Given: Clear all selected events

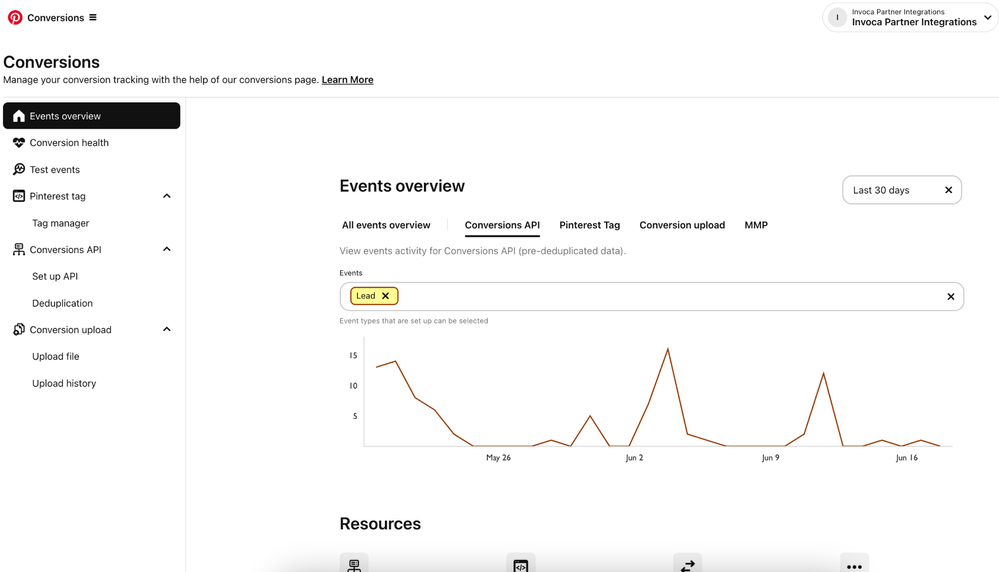Looking at the screenshot, I should [951, 296].
